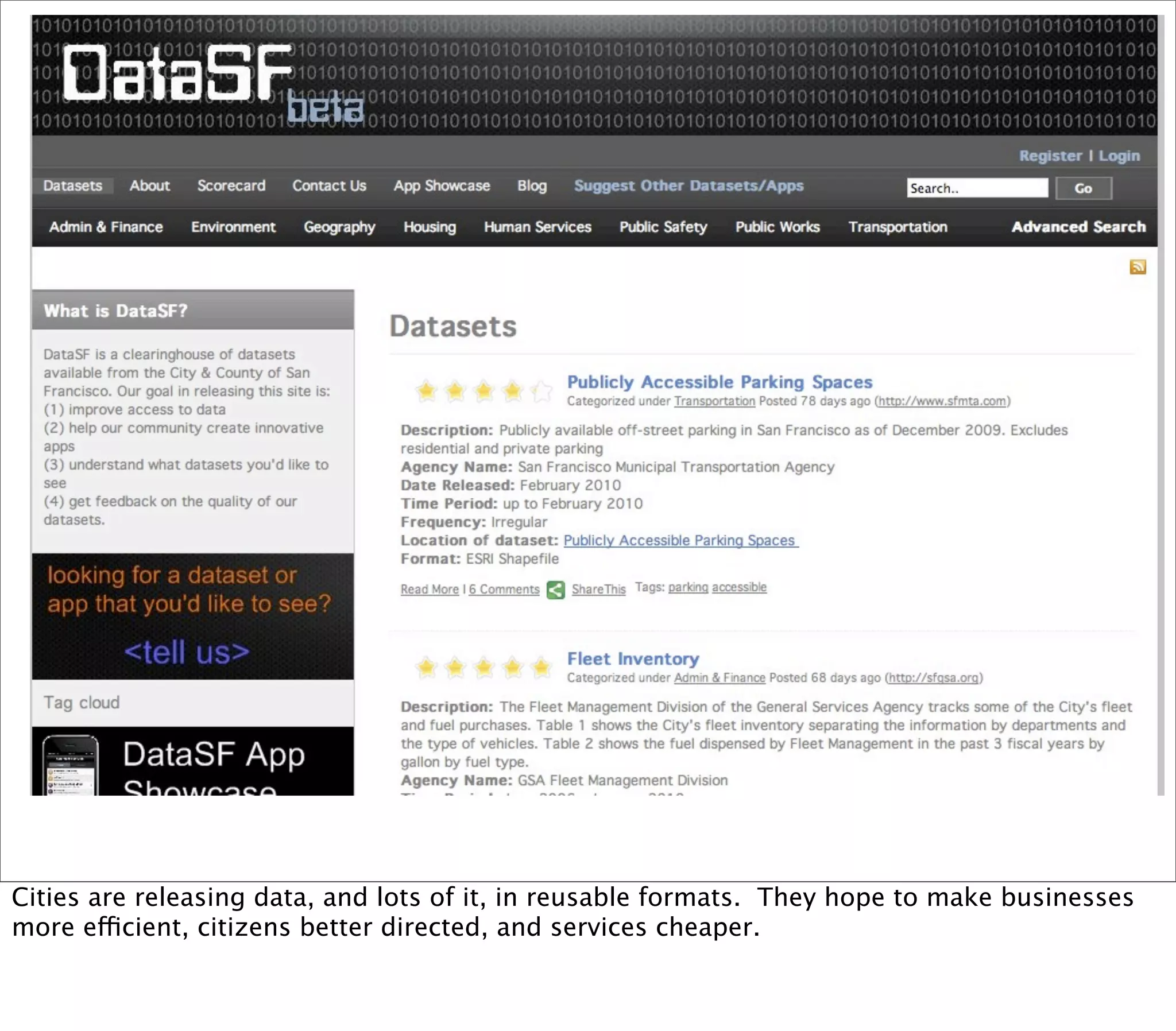Open the Datasets nav tab

72,186
